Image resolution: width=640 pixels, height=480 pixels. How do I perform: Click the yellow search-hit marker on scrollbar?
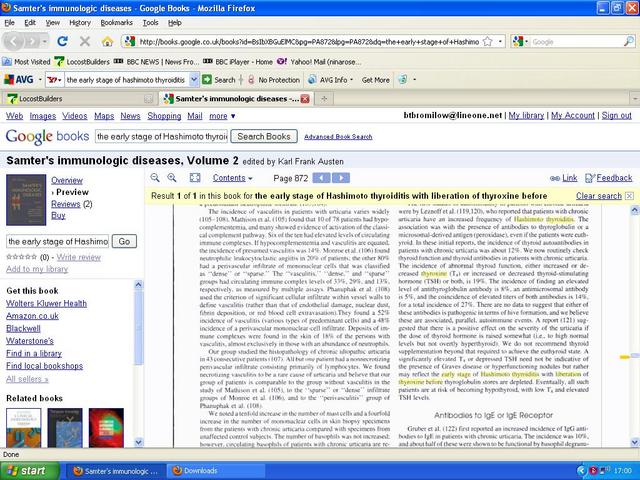point(624,357)
